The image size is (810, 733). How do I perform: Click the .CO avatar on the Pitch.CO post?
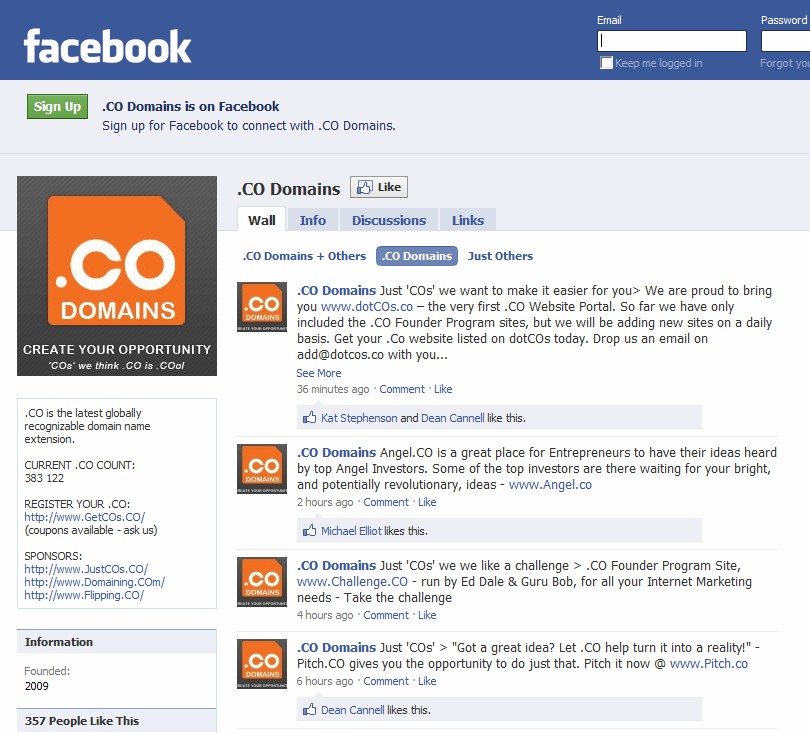(262, 664)
